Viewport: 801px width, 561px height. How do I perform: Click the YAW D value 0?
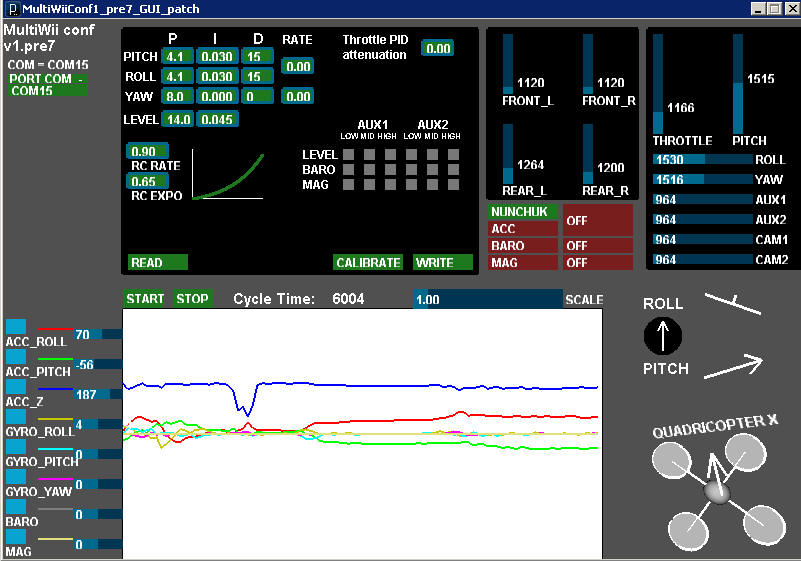[257, 96]
